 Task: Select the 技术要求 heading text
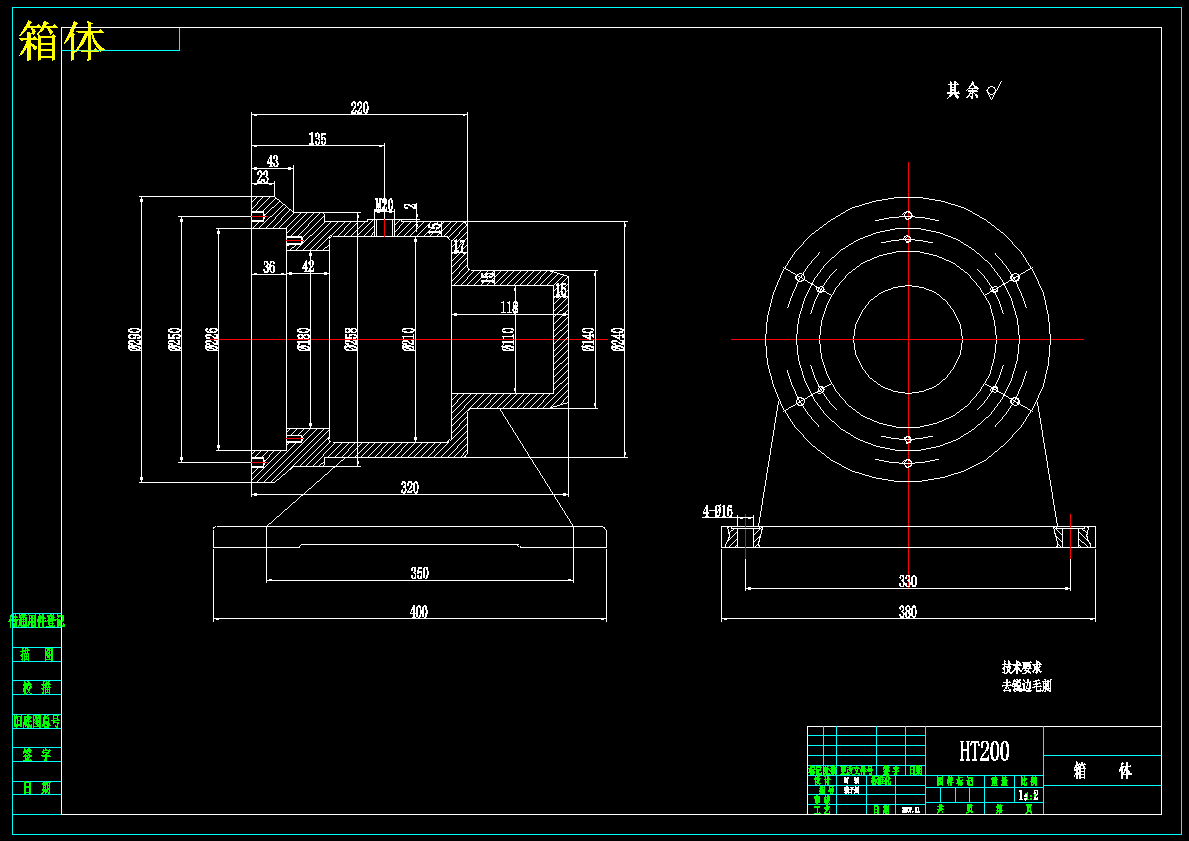tap(1021, 667)
